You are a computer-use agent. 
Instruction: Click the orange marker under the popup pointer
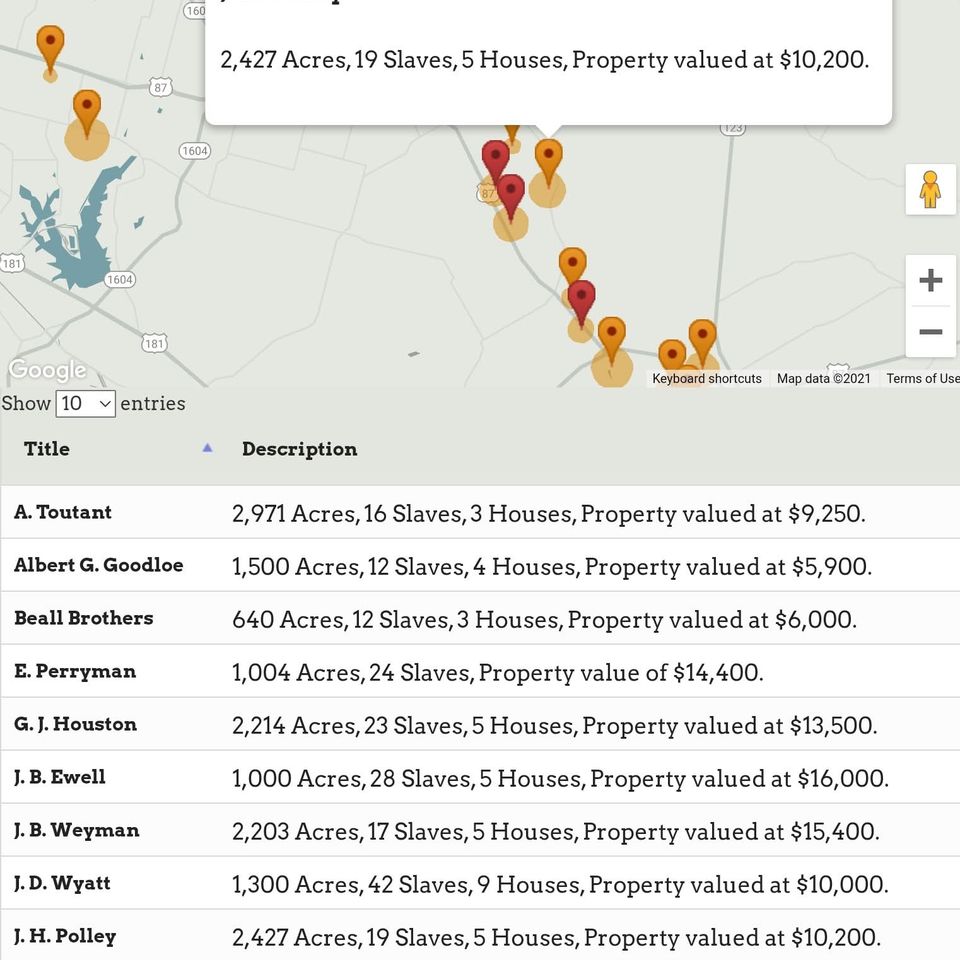(x=548, y=159)
